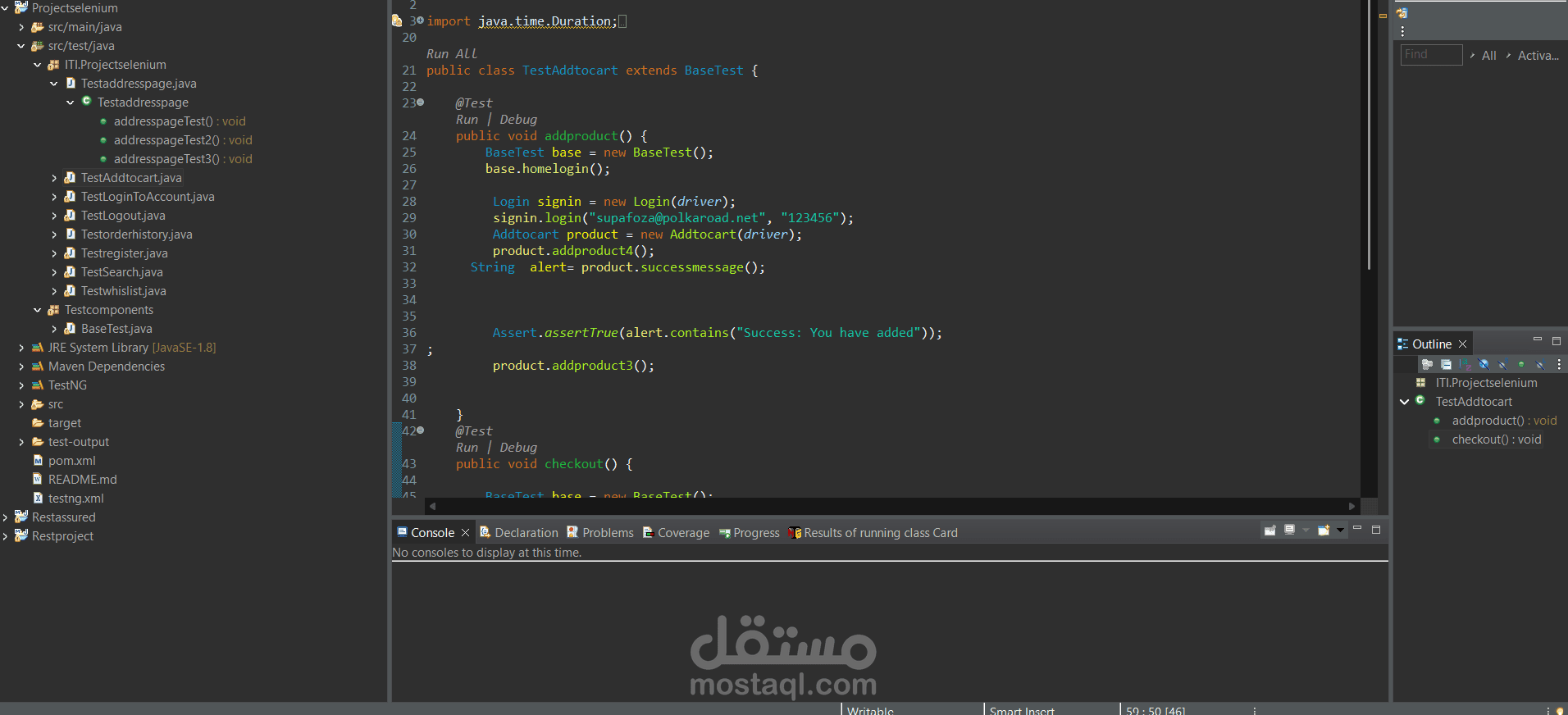1568x715 pixels.
Task: Select addresspageTest3() method in explorer
Action: click(x=183, y=159)
